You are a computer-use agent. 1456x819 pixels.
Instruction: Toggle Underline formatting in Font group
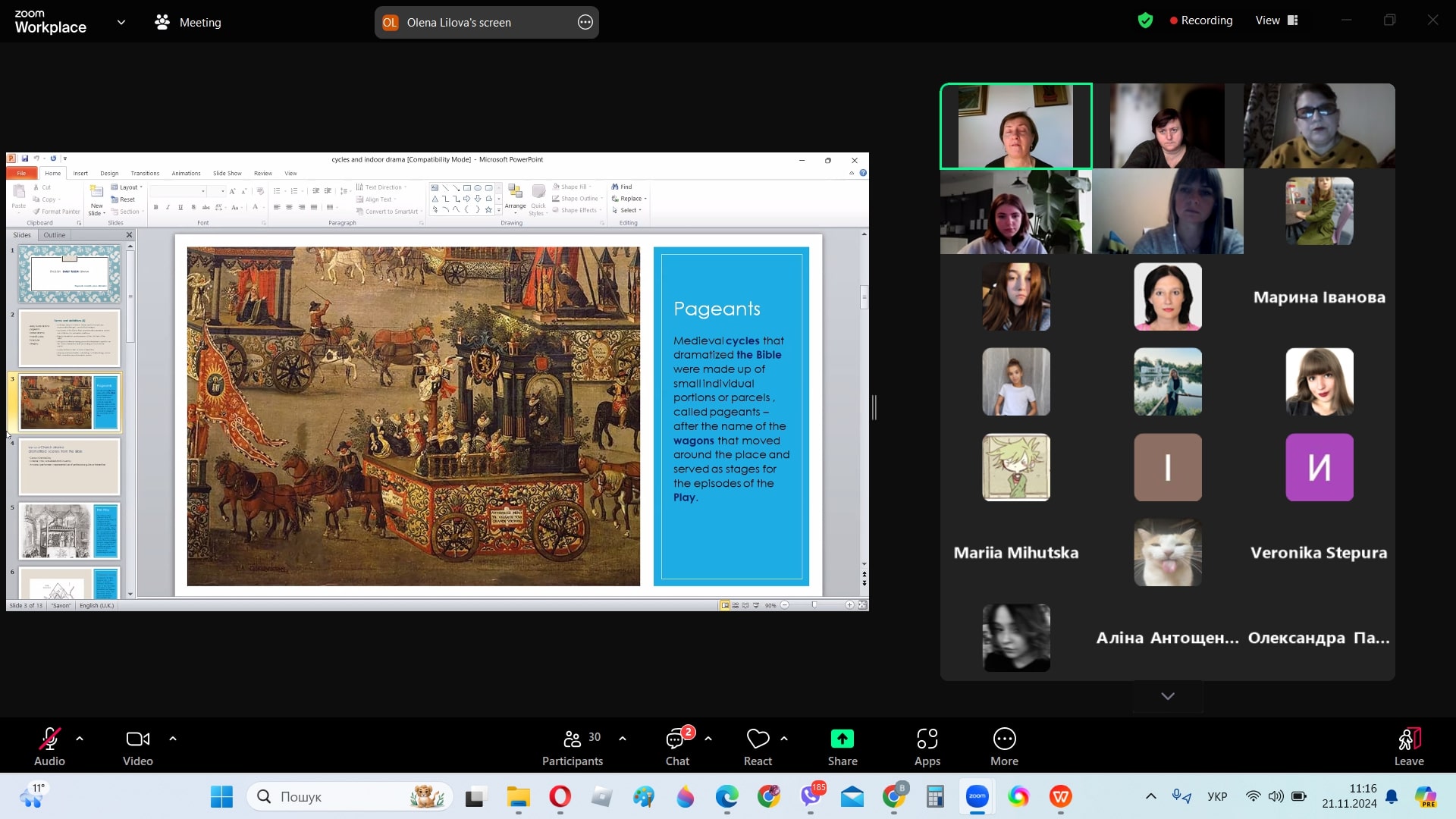180,207
